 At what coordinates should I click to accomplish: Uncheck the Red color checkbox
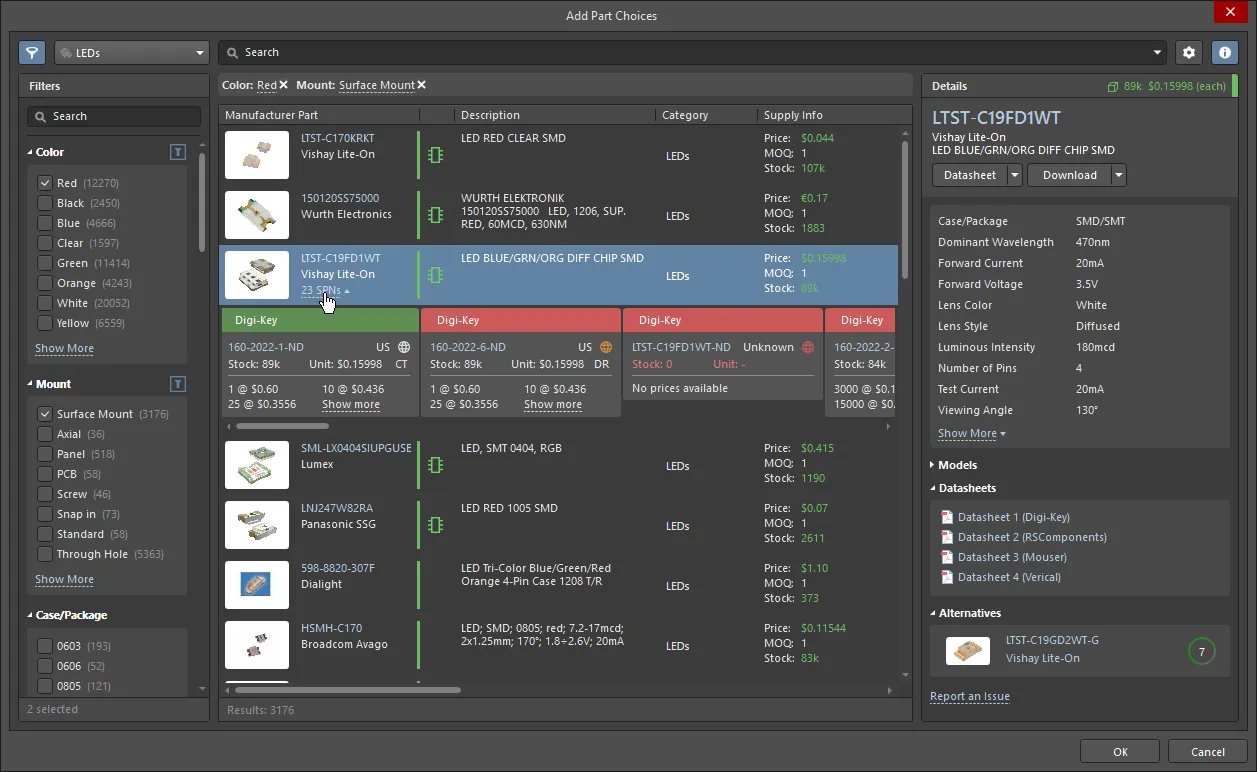pyautogui.click(x=44, y=183)
